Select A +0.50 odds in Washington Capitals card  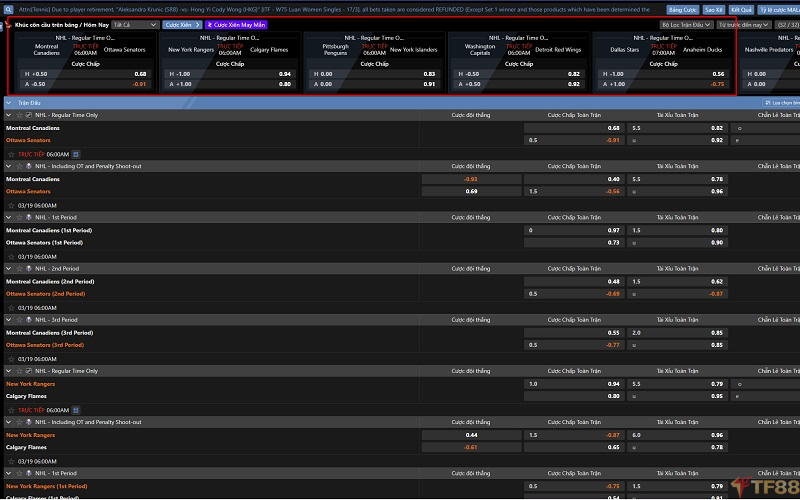coord(519,84)
